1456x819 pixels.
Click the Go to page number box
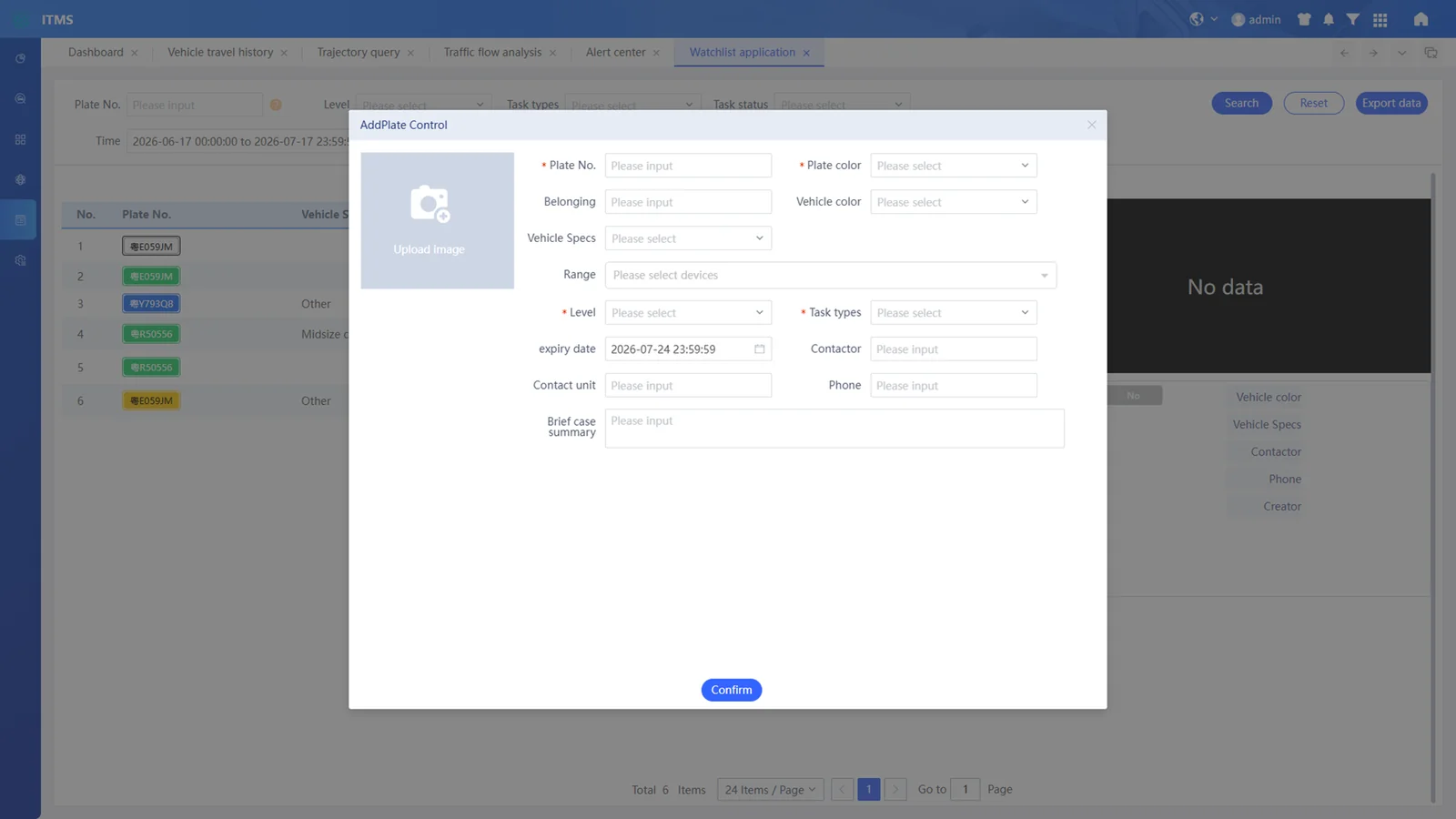(966, 790)
